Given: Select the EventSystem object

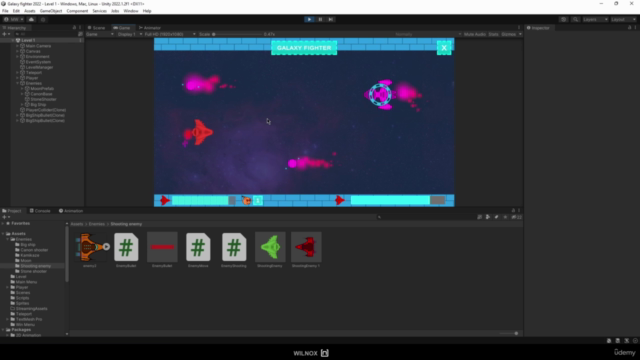Looking at the screenshot, I should [38, 62].
